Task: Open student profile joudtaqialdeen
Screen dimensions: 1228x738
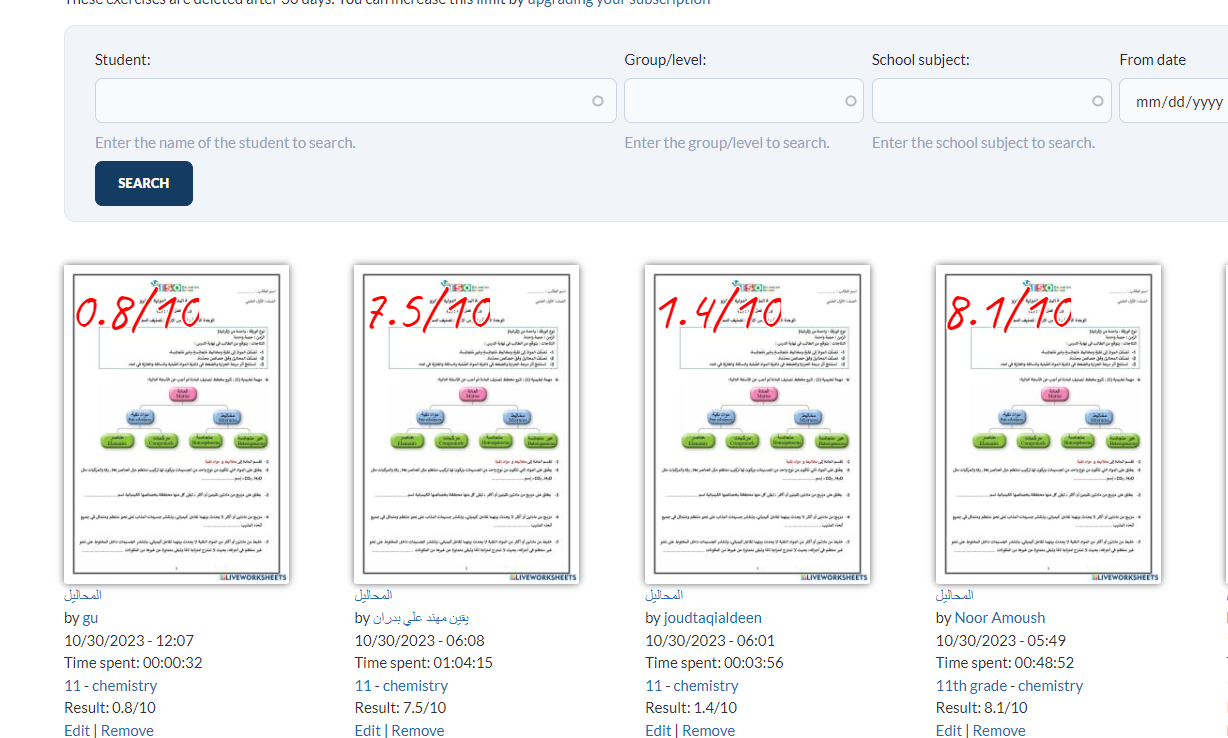Action: click(x=712, y=618)
